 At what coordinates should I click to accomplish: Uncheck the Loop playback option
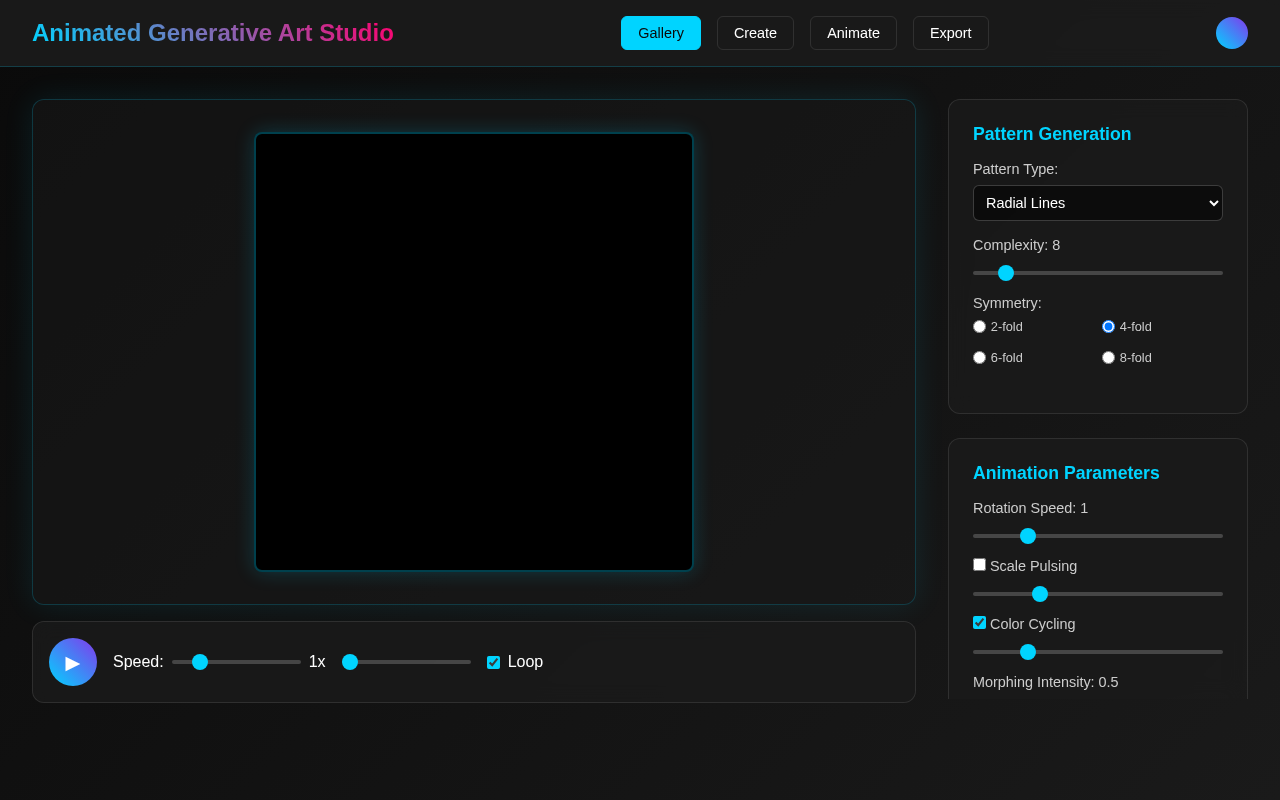(x=493, y=661)
